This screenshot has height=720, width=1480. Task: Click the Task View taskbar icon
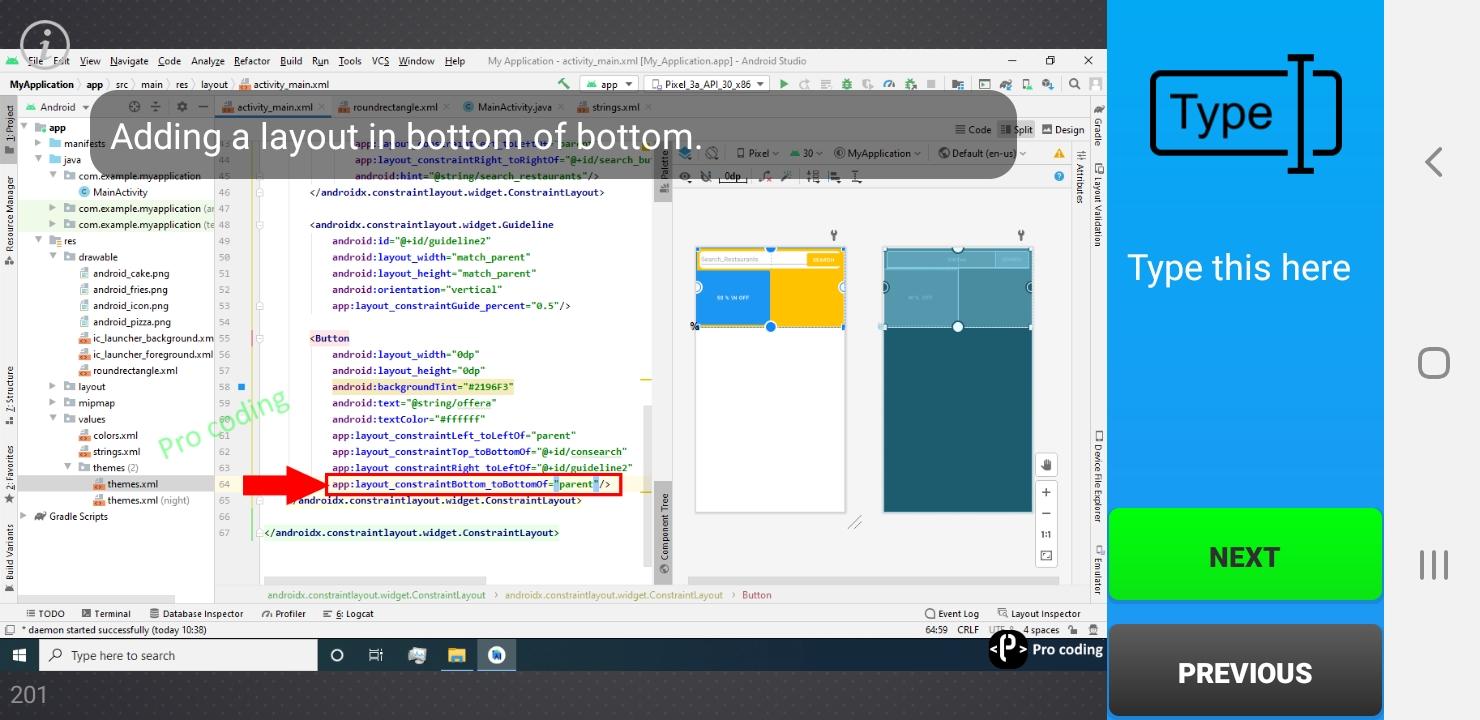tap(376, 655)
